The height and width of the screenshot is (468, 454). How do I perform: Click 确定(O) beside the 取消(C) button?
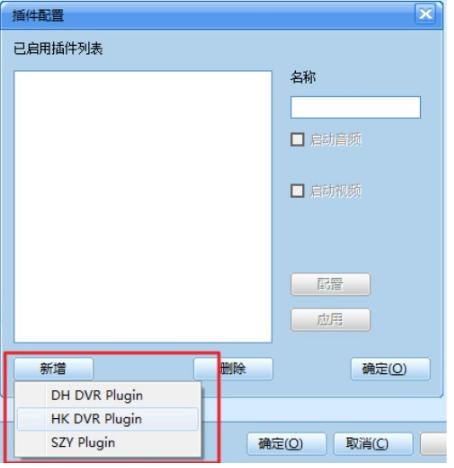coord(287,444)
